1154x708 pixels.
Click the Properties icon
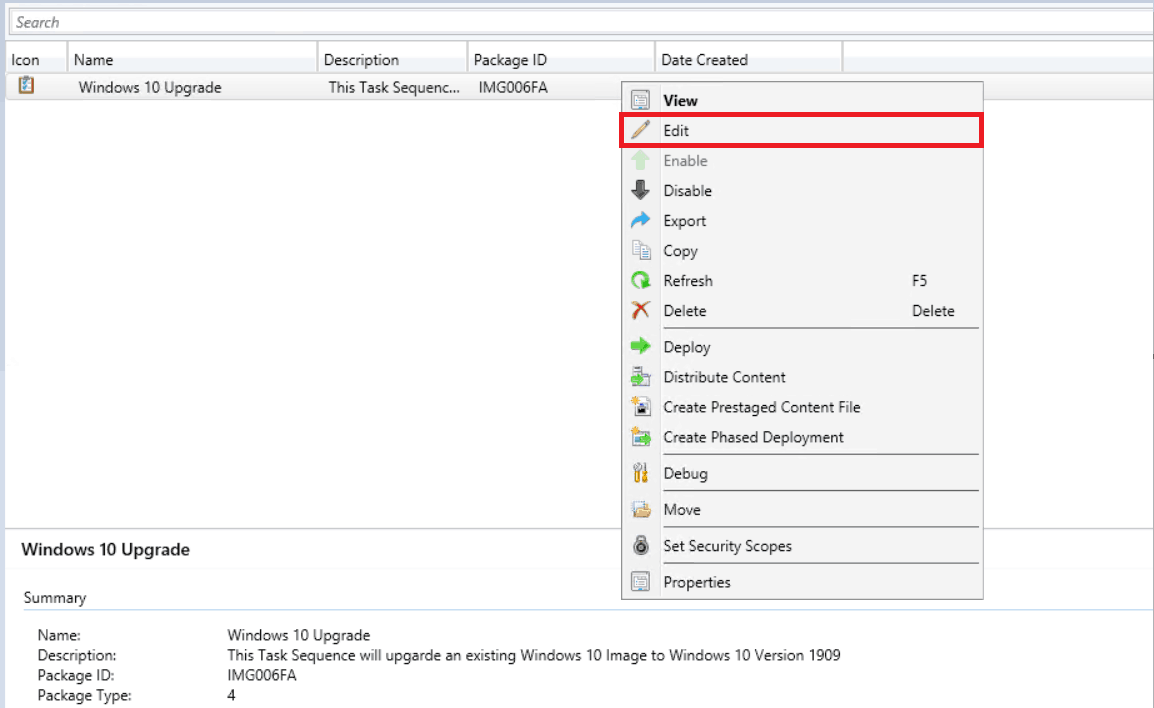point(640,581)
